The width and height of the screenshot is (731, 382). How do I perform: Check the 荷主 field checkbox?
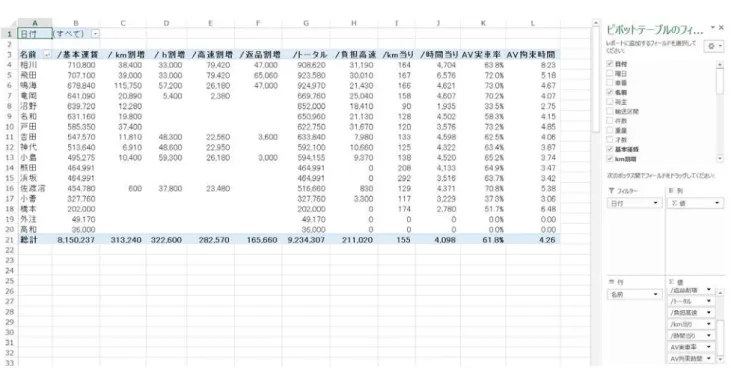tap(609, 102)
